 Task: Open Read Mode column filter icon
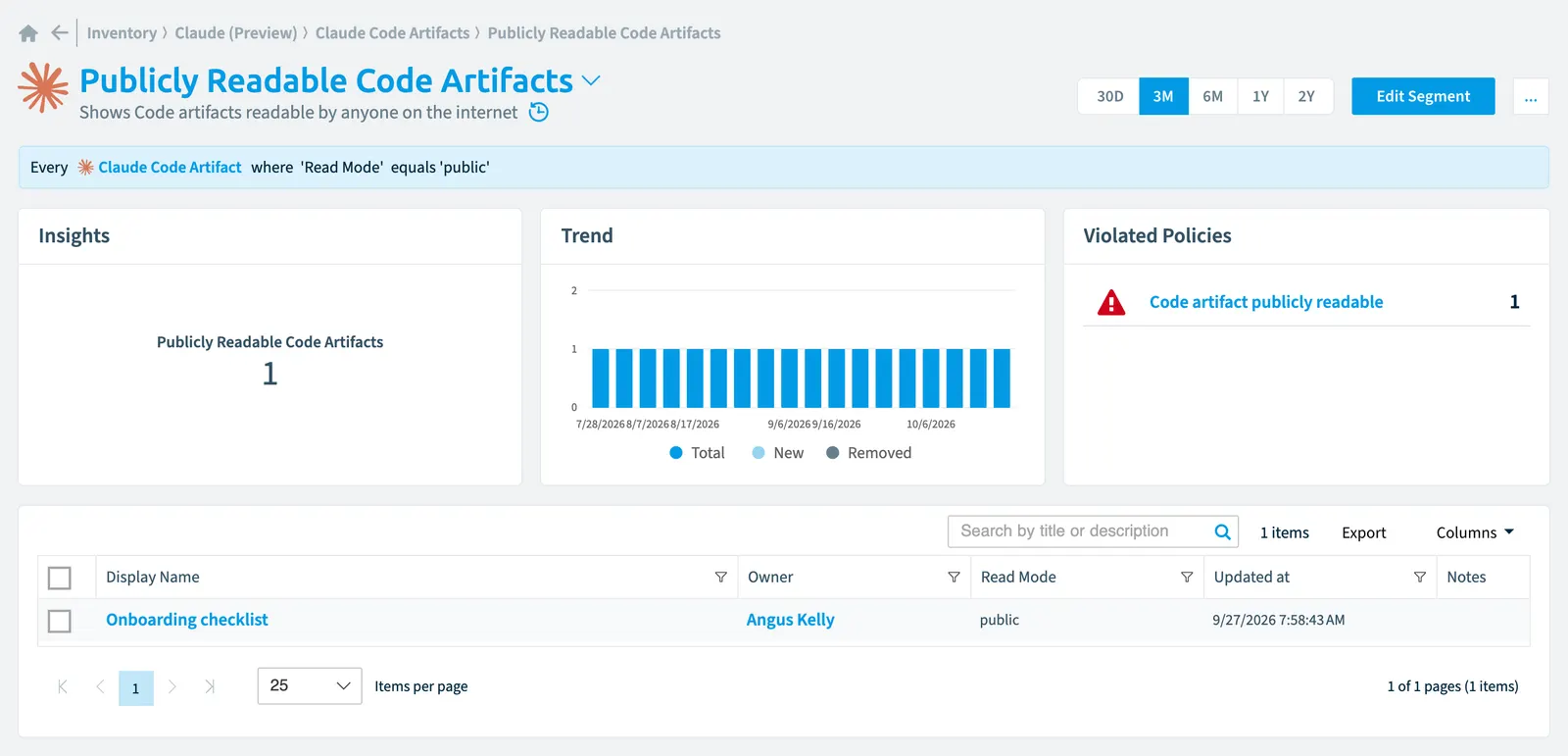click(x=1187, y=578)
